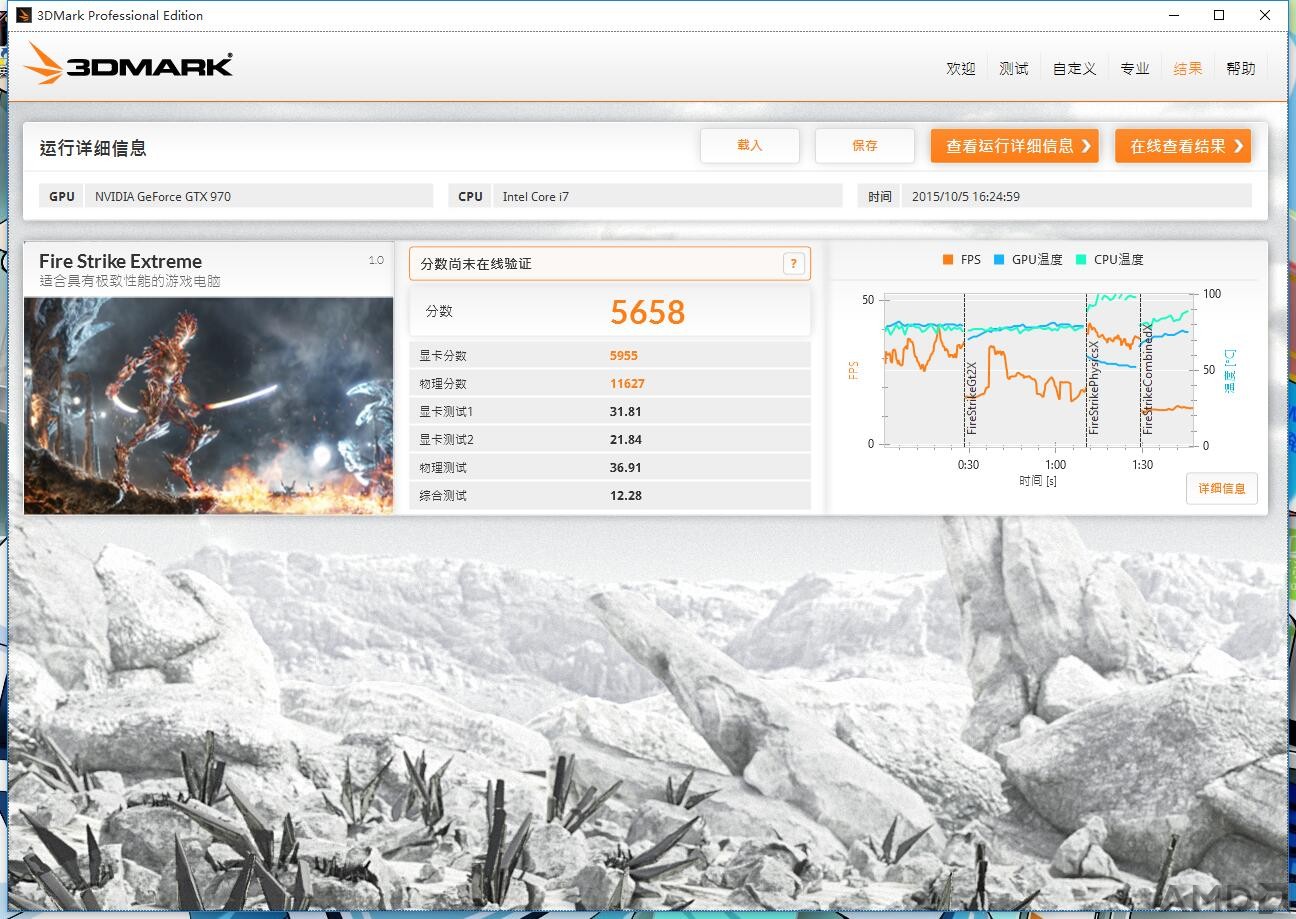The image size is (1296, 919).
Task: Click the Fire Strike Extreme title
Action: pyautogui.click(x=120, y=261)
